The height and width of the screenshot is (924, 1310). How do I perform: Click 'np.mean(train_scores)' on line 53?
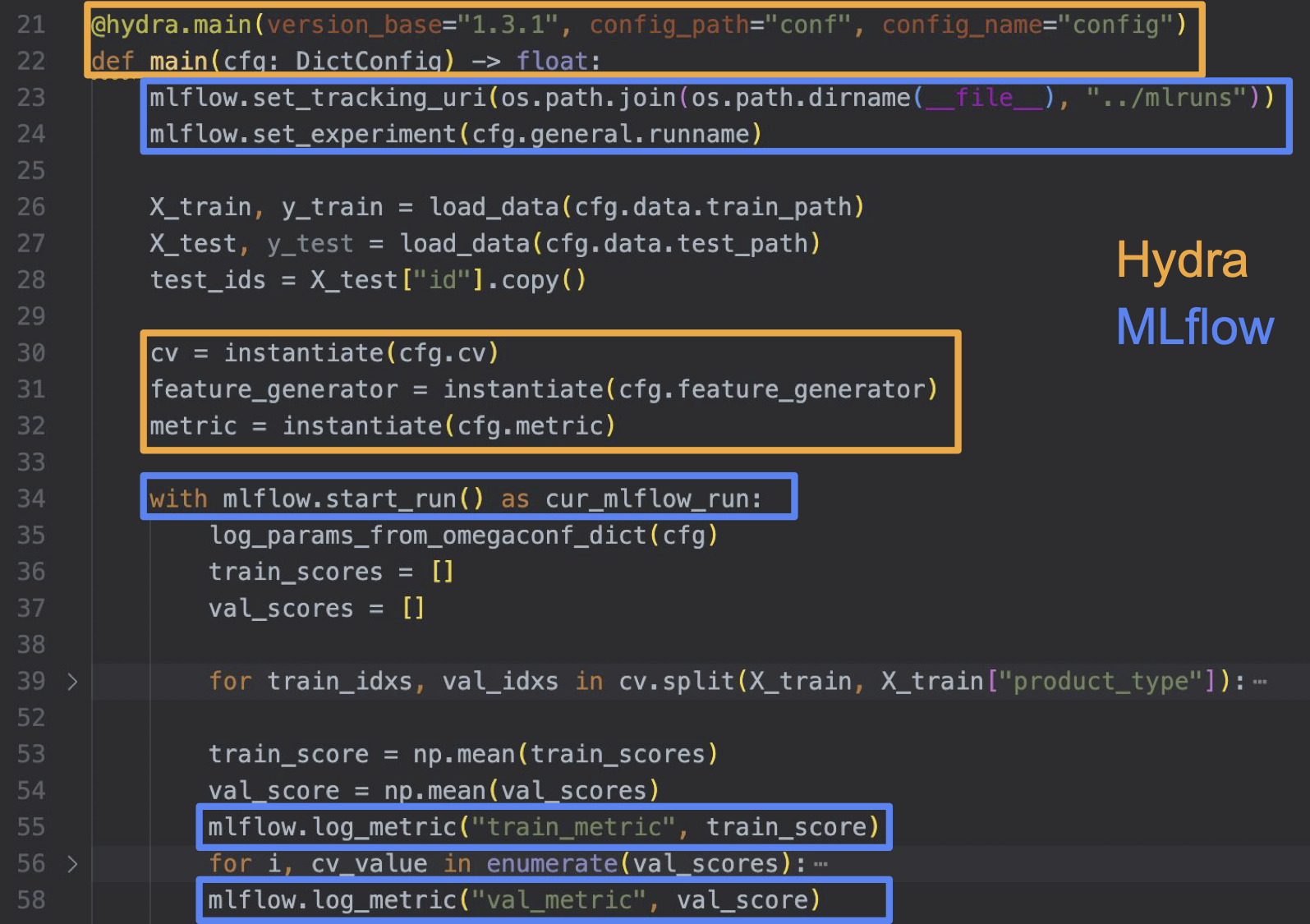pyautogui.click(x=566, y=754)
